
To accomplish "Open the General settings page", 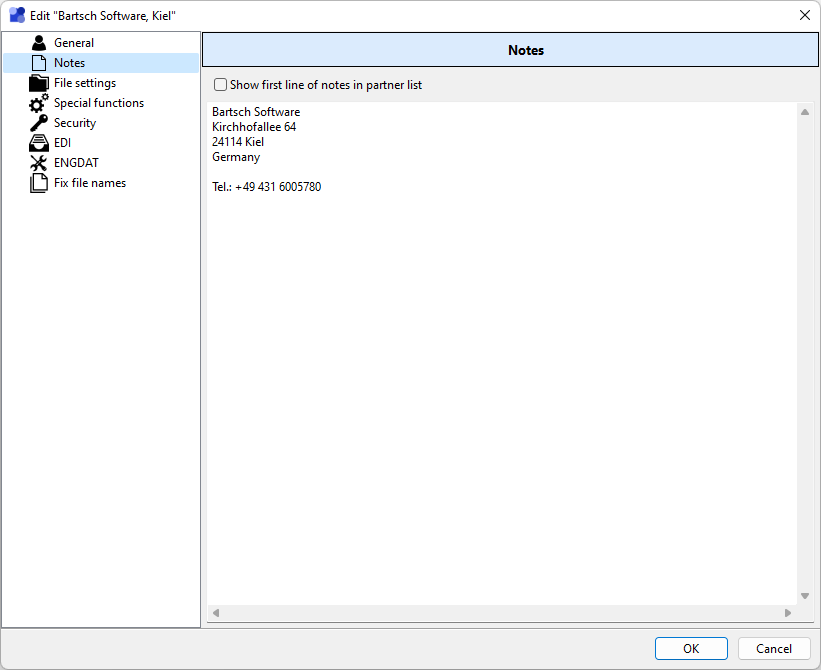I will click(x=74, y=43).
